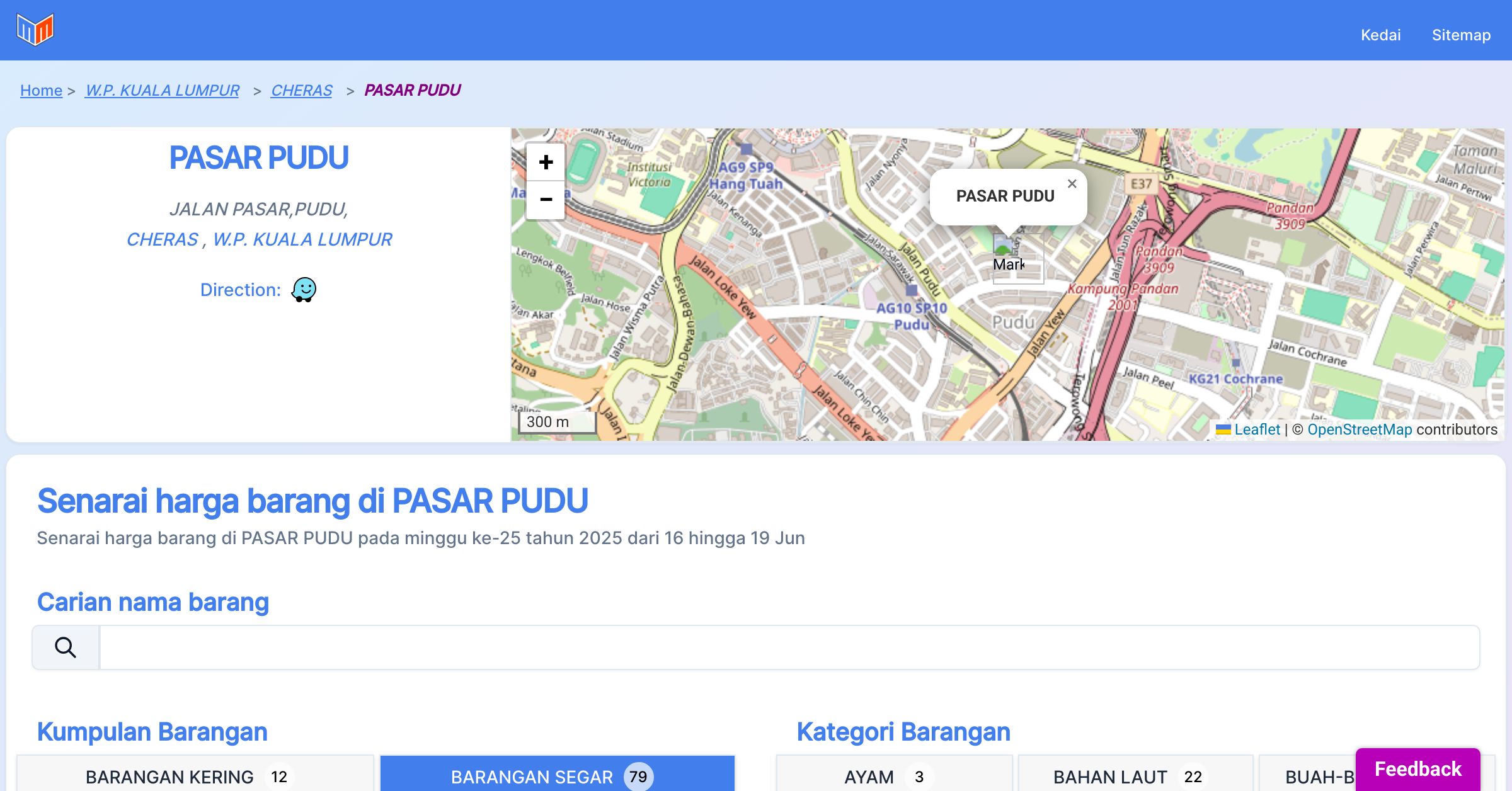Click the site logo icon
This screenshot has width=1512, height=791.
(x=35, y=30)
